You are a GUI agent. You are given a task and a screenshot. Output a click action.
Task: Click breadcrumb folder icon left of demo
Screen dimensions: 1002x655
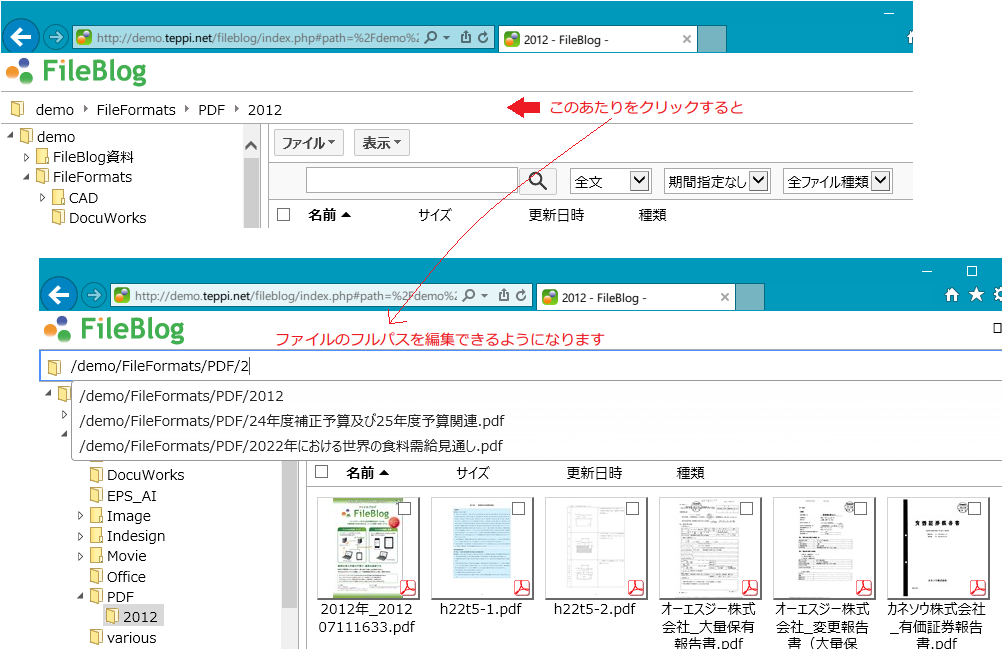tap(18, 109)
